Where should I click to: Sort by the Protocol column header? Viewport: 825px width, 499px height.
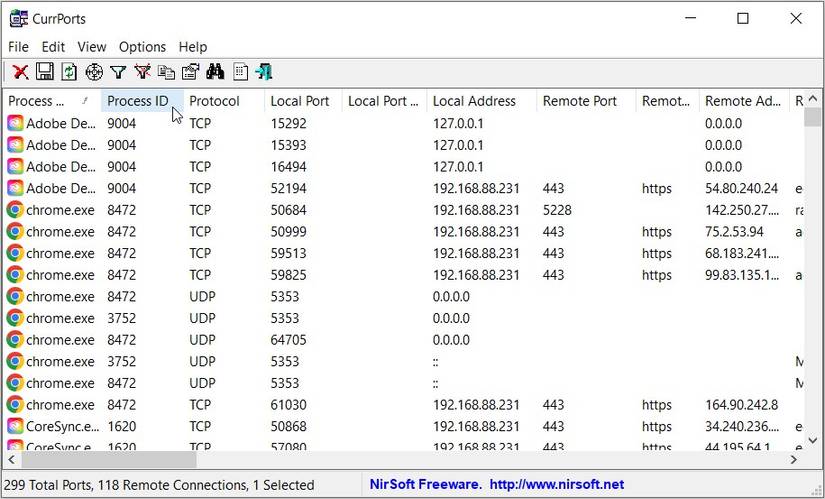tap(224, 101)
